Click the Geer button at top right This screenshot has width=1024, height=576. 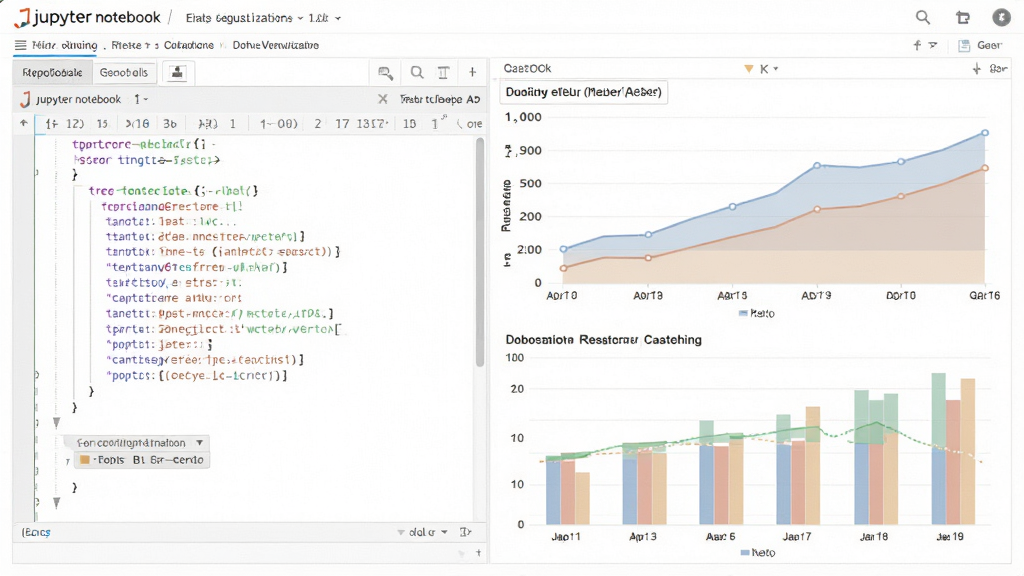(x=989, y=45)
